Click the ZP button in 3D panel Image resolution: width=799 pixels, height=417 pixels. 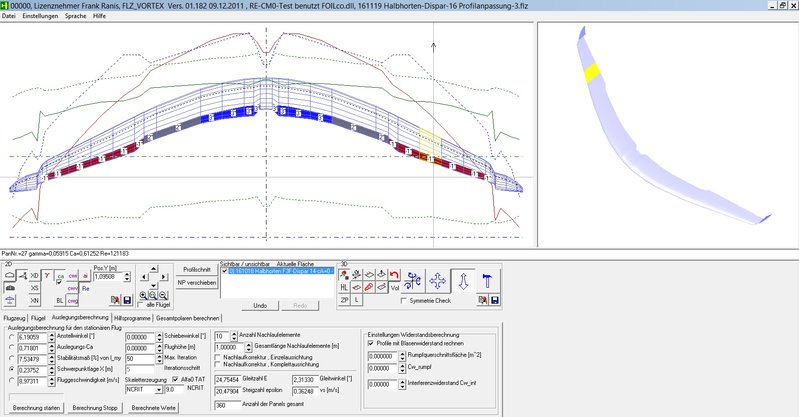[x=343, y=300]
